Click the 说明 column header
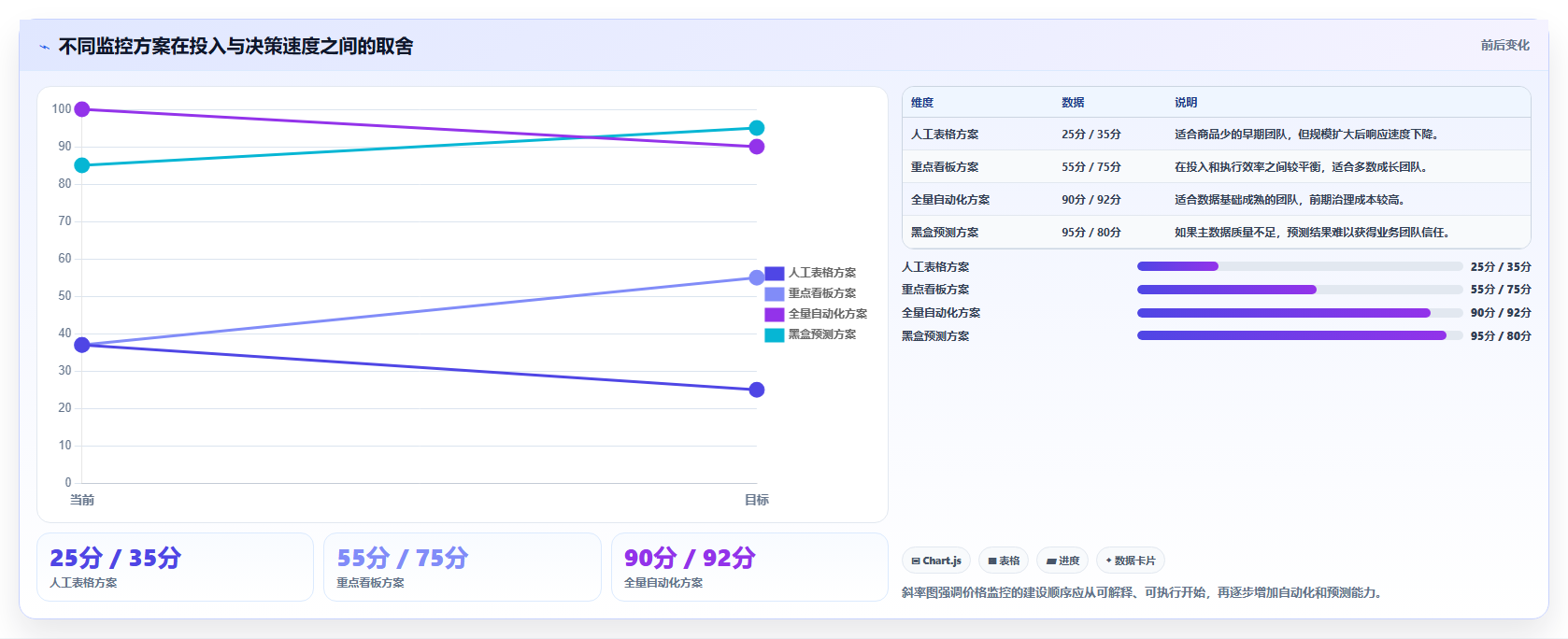This screenshot has height=639, width=1568. tap(1186, 103)
